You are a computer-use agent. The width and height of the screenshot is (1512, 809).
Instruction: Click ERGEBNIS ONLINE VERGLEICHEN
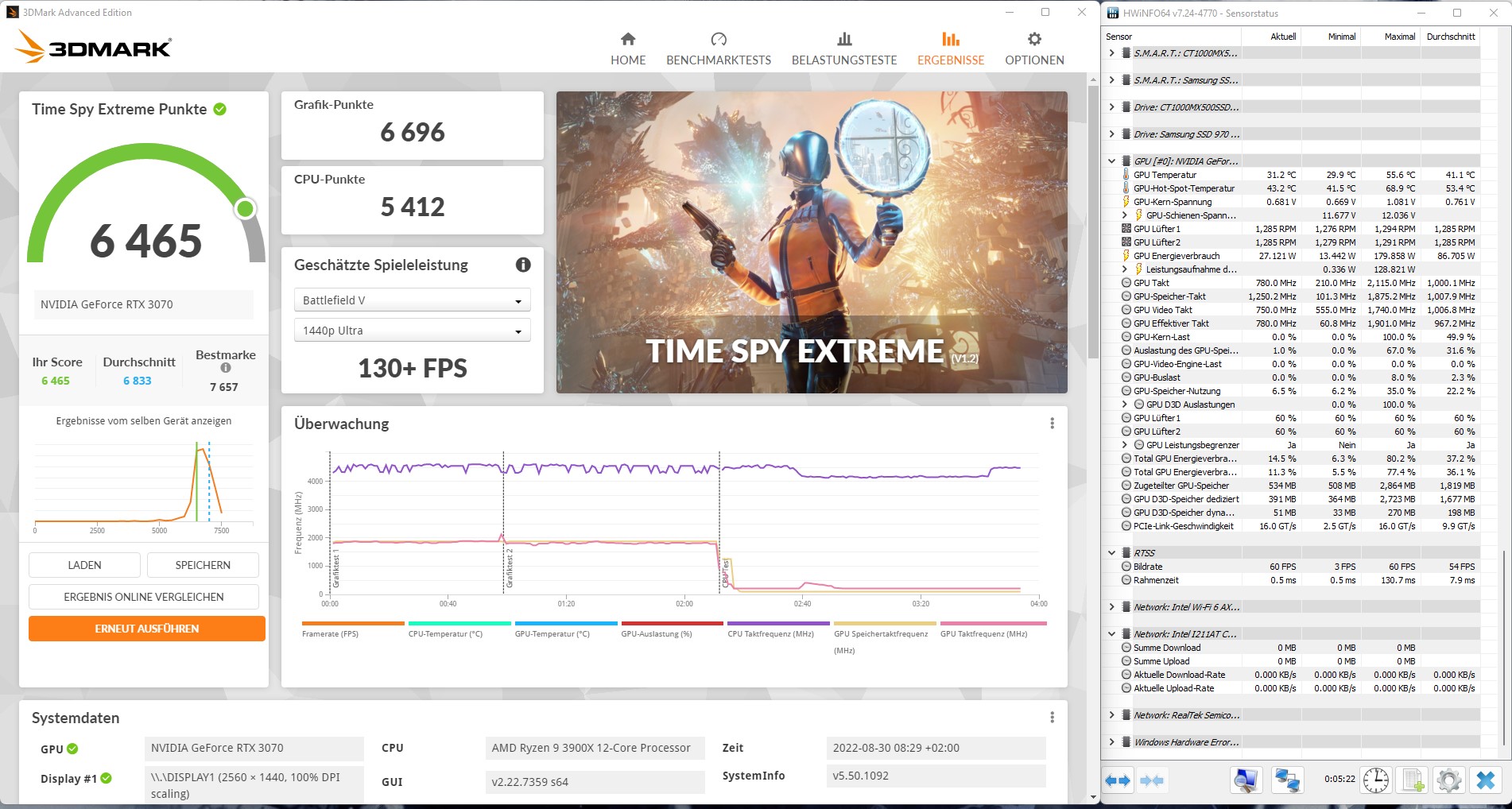coord(144,597)
